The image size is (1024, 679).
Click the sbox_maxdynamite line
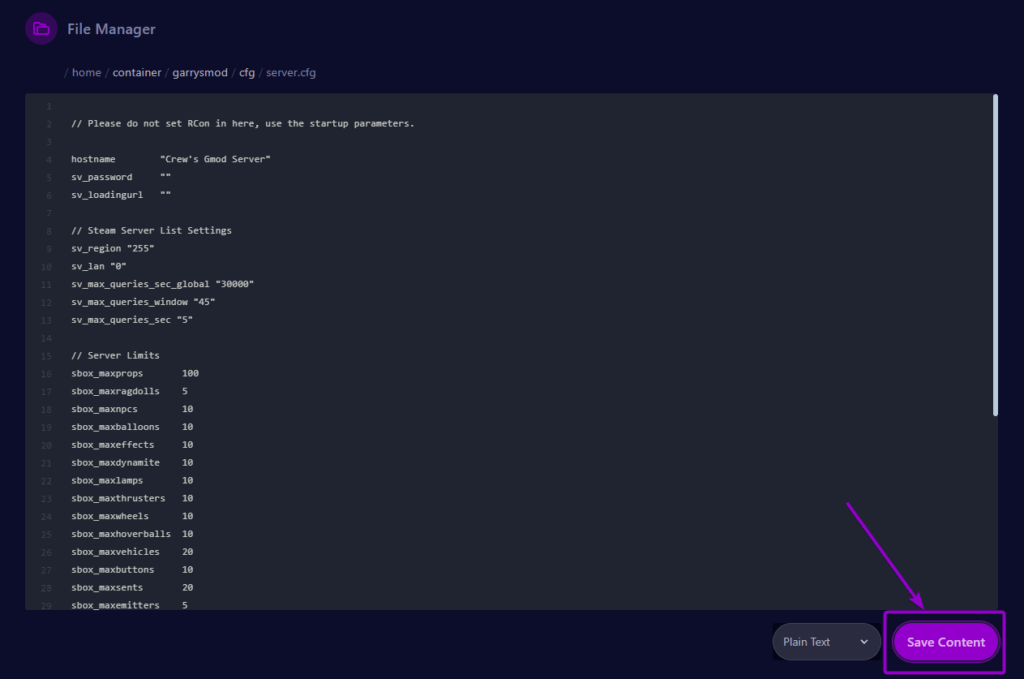click(132, 462)
